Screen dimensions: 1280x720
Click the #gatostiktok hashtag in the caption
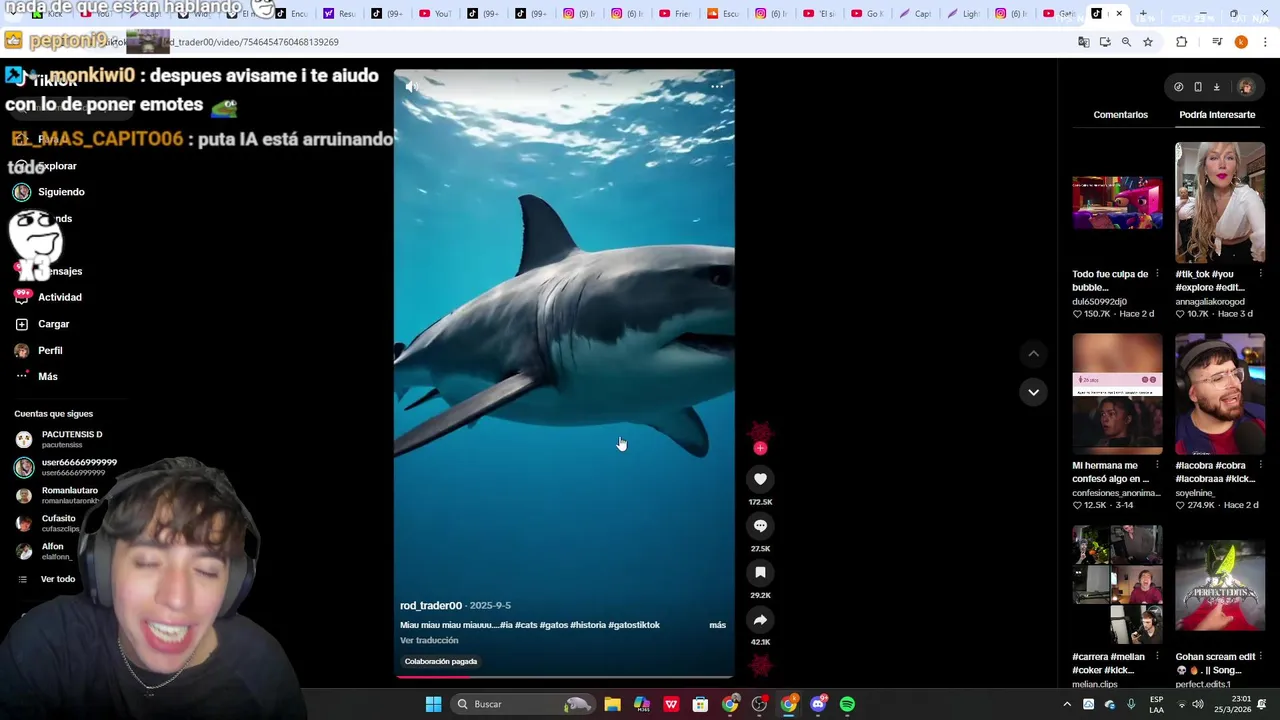coord(634,625)
